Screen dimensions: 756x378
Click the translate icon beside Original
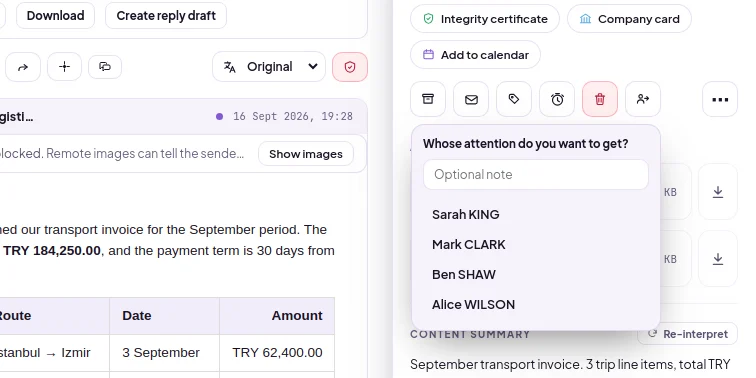[230, 67]
